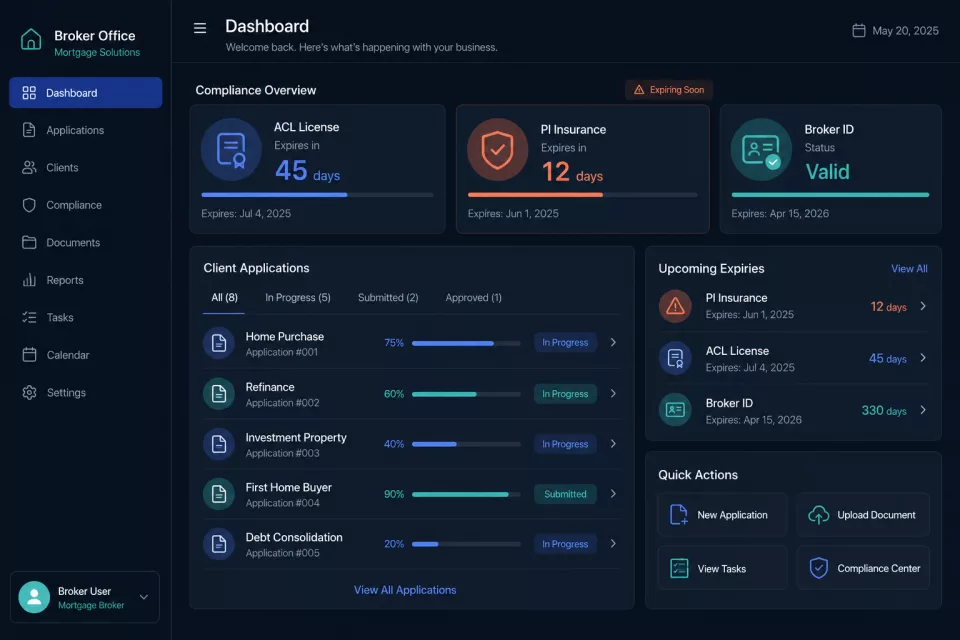
Task: Select the All (8) tab
Action: [224, 298]
